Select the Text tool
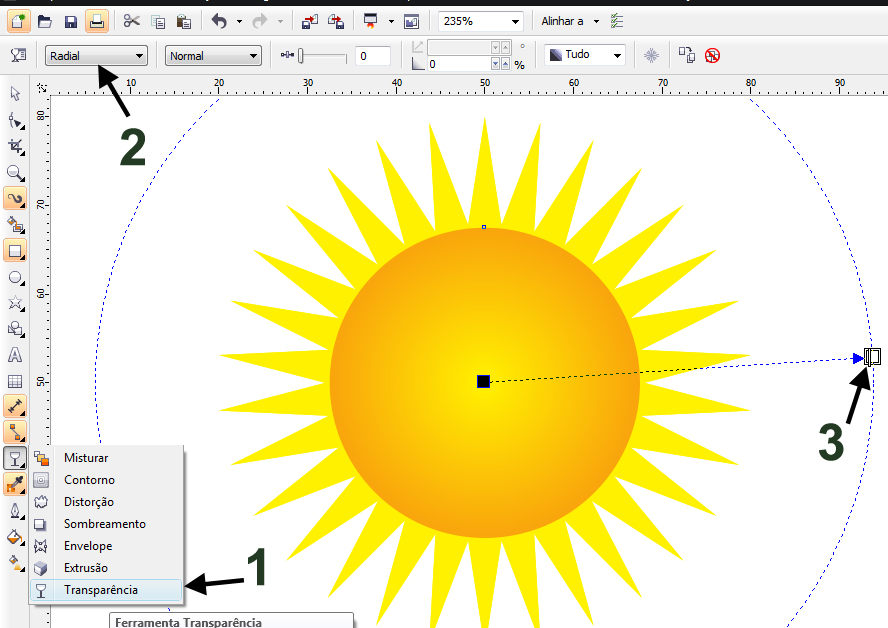The image size is (888, 628). coord(15,355)
